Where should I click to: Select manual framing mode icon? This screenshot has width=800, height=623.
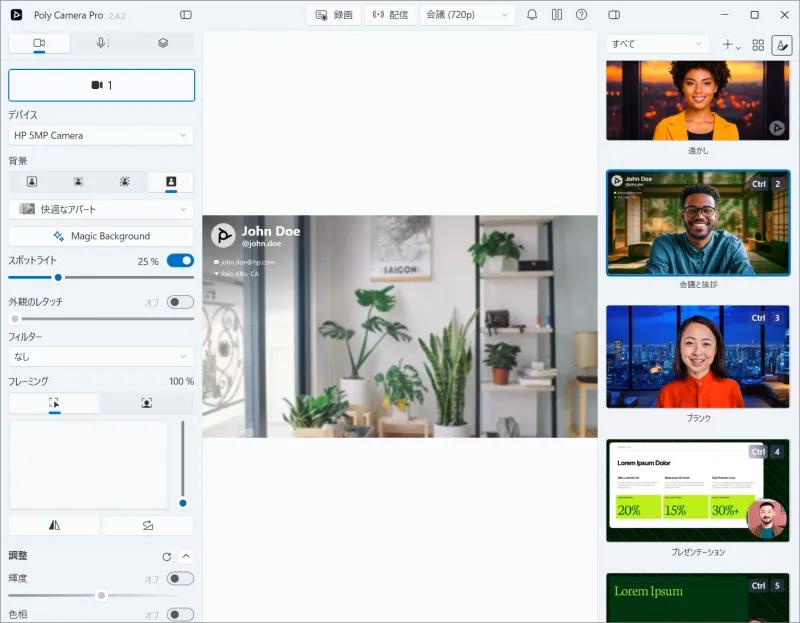54,403
